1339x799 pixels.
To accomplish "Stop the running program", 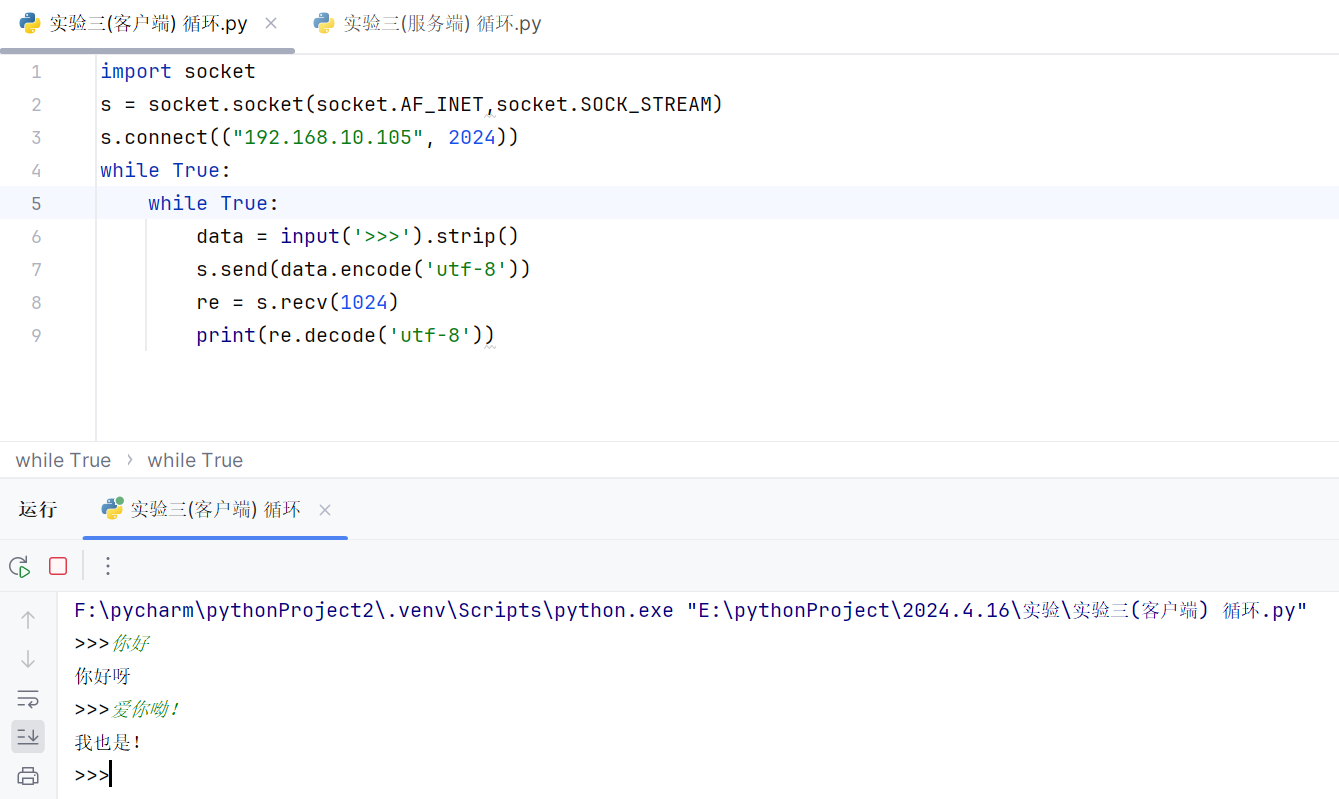I will click(58, 567).
